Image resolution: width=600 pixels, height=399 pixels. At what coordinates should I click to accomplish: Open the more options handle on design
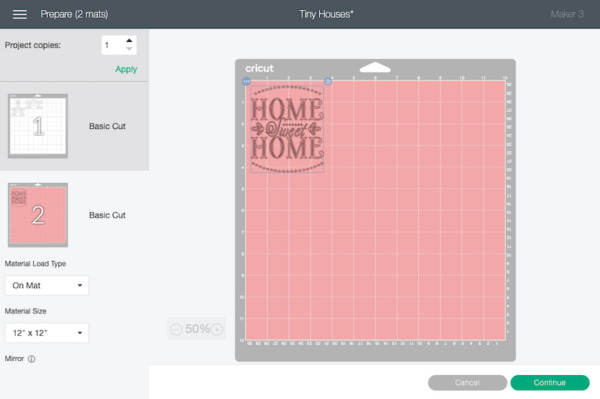coord(246,81)
